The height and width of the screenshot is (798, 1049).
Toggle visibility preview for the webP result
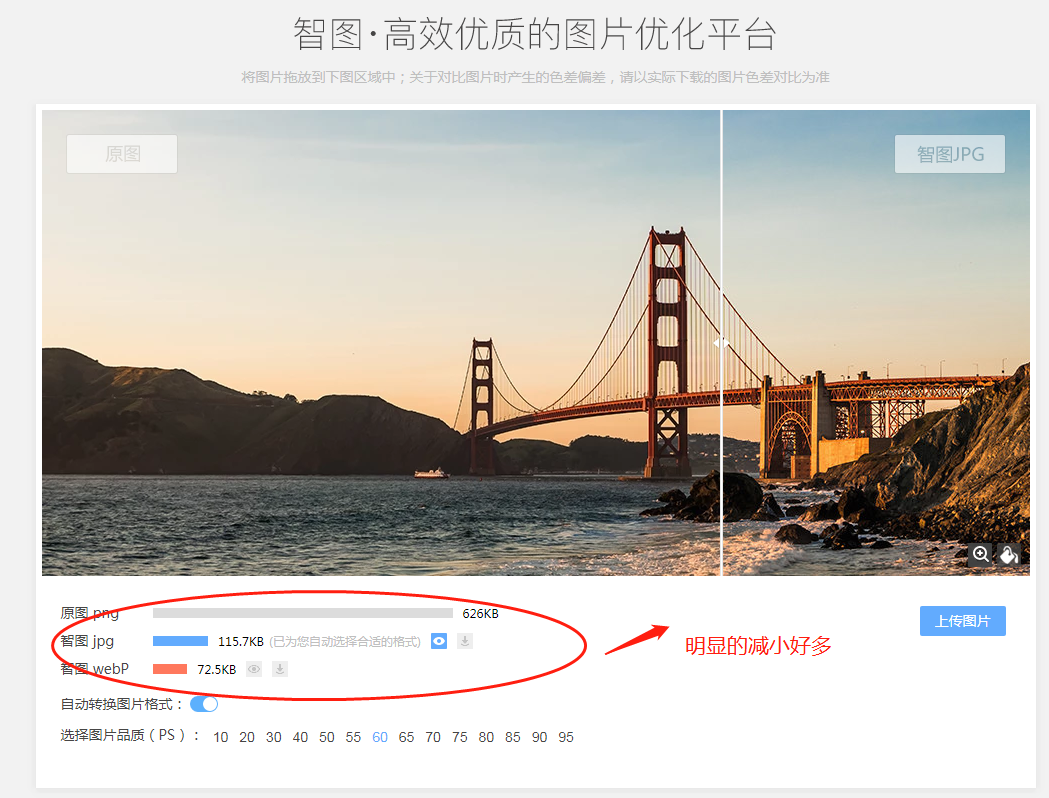coord(253,669)
